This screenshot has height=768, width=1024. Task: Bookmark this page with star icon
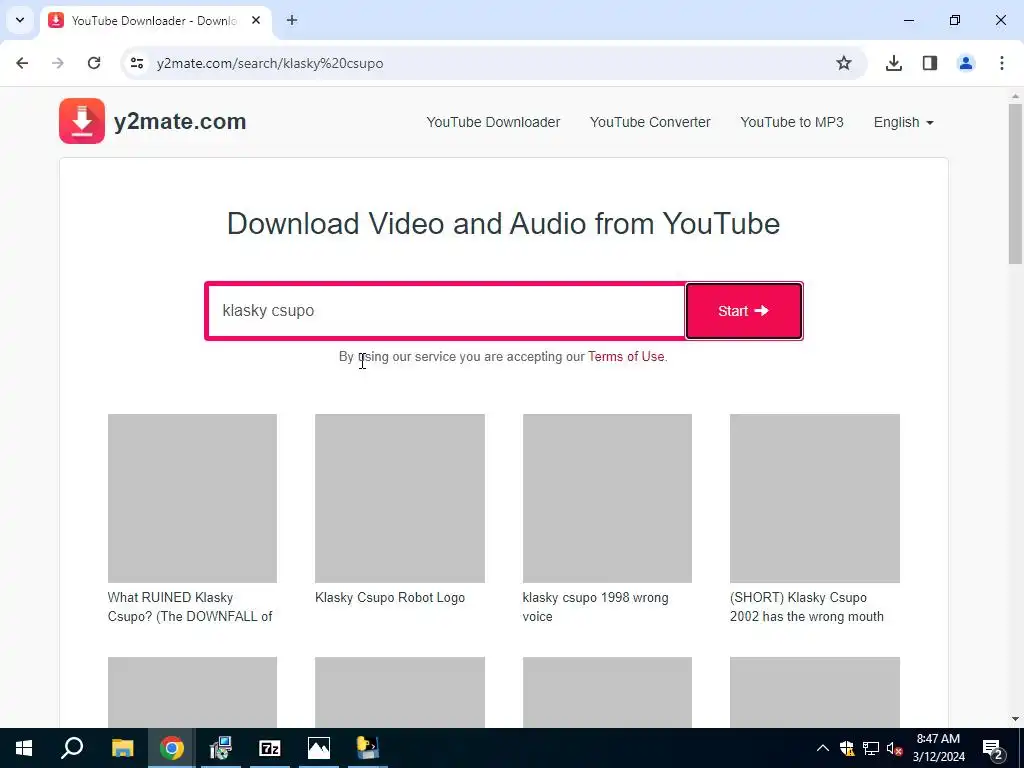pos(844,63)
